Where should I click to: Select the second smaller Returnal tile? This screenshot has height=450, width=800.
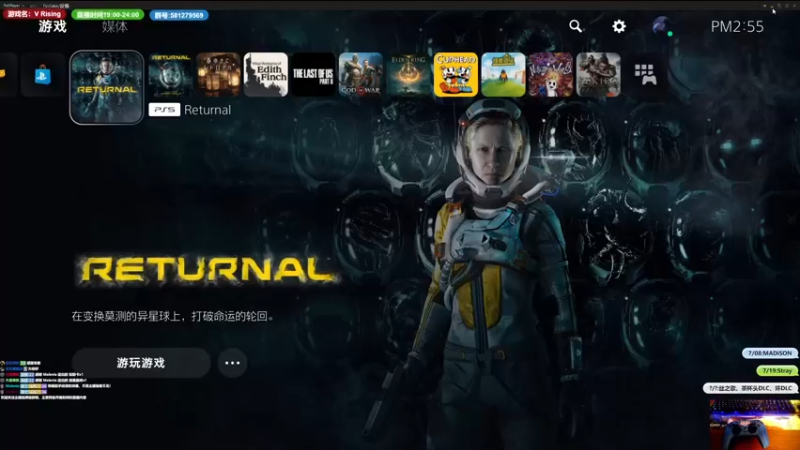click(x=171, y=74)
